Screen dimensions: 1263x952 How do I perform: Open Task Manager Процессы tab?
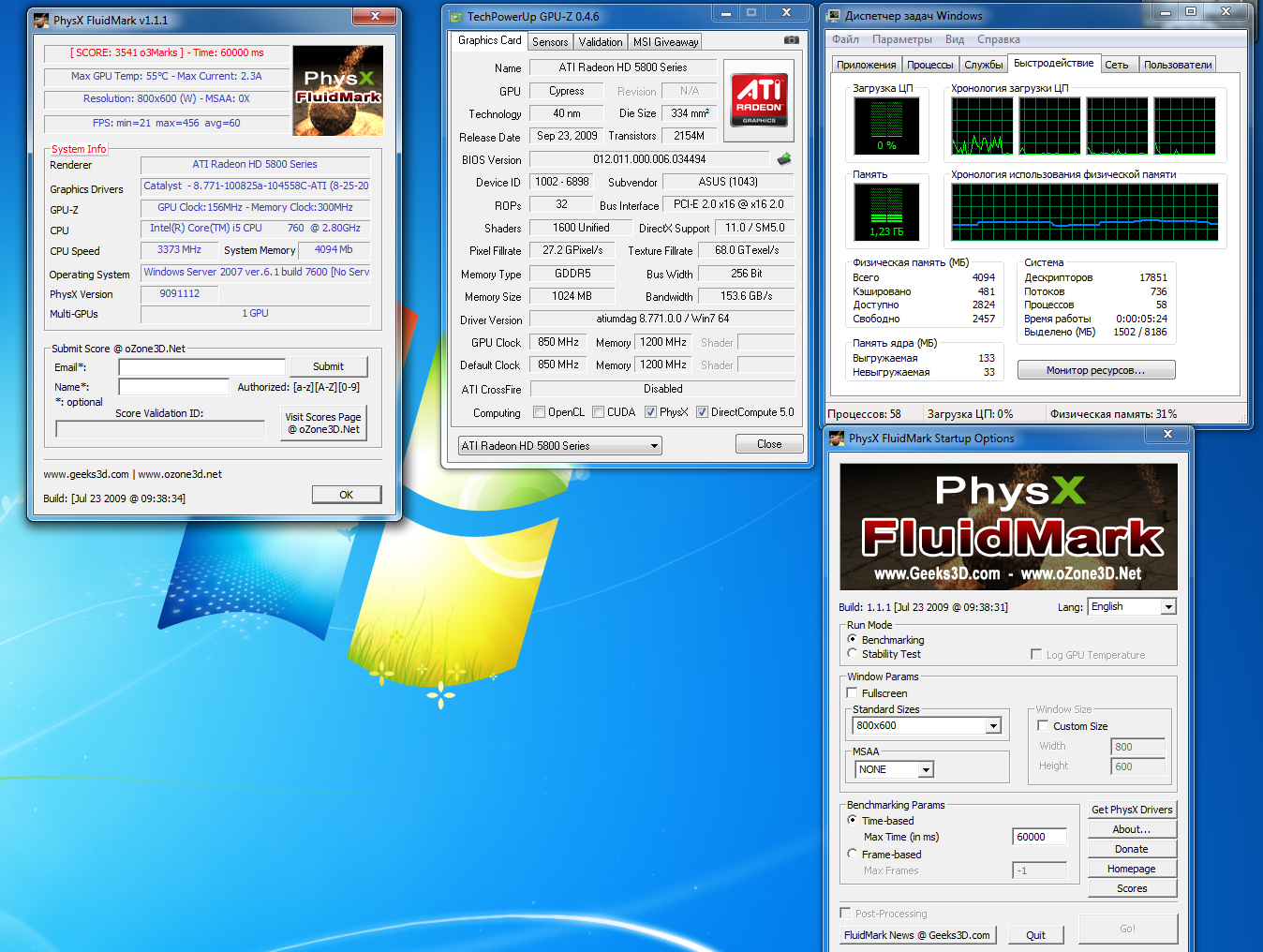[x=930, y=65]
